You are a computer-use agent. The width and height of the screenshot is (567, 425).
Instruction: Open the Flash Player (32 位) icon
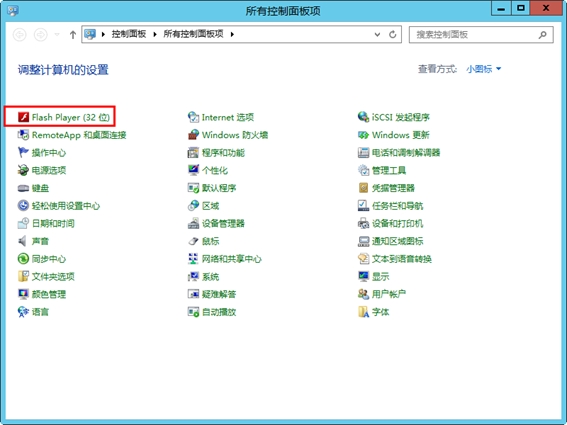pos(24,117)
